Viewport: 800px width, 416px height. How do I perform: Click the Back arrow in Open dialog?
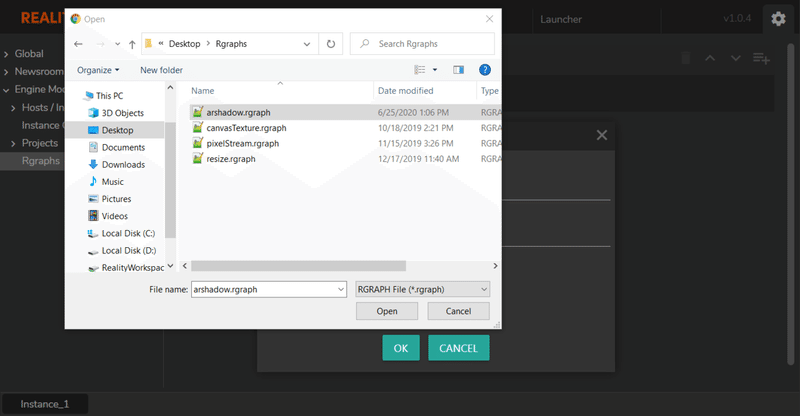78,44
